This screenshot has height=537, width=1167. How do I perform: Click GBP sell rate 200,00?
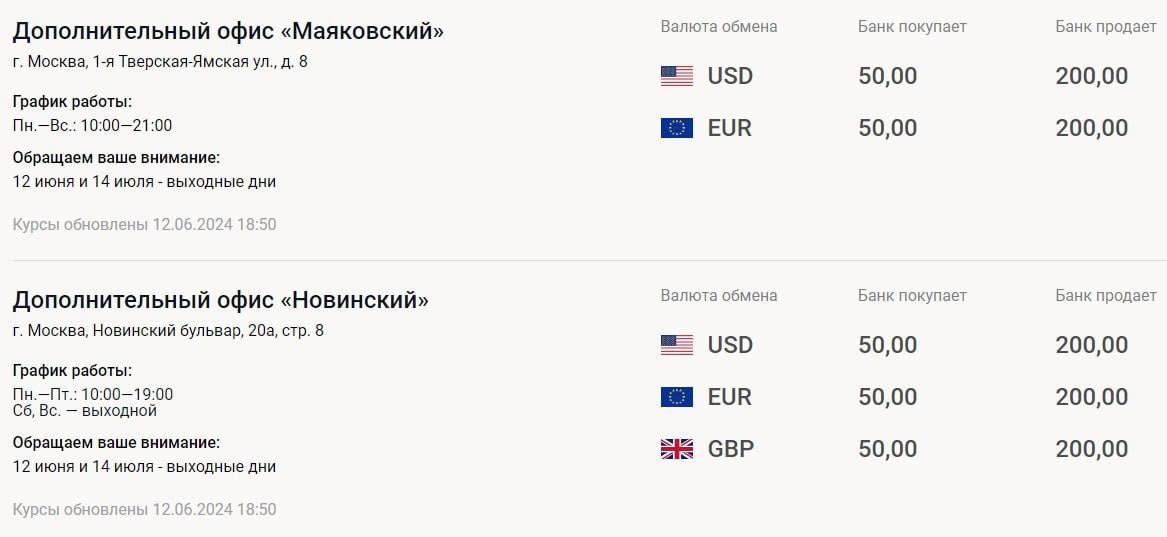[x=1091, y=449]
